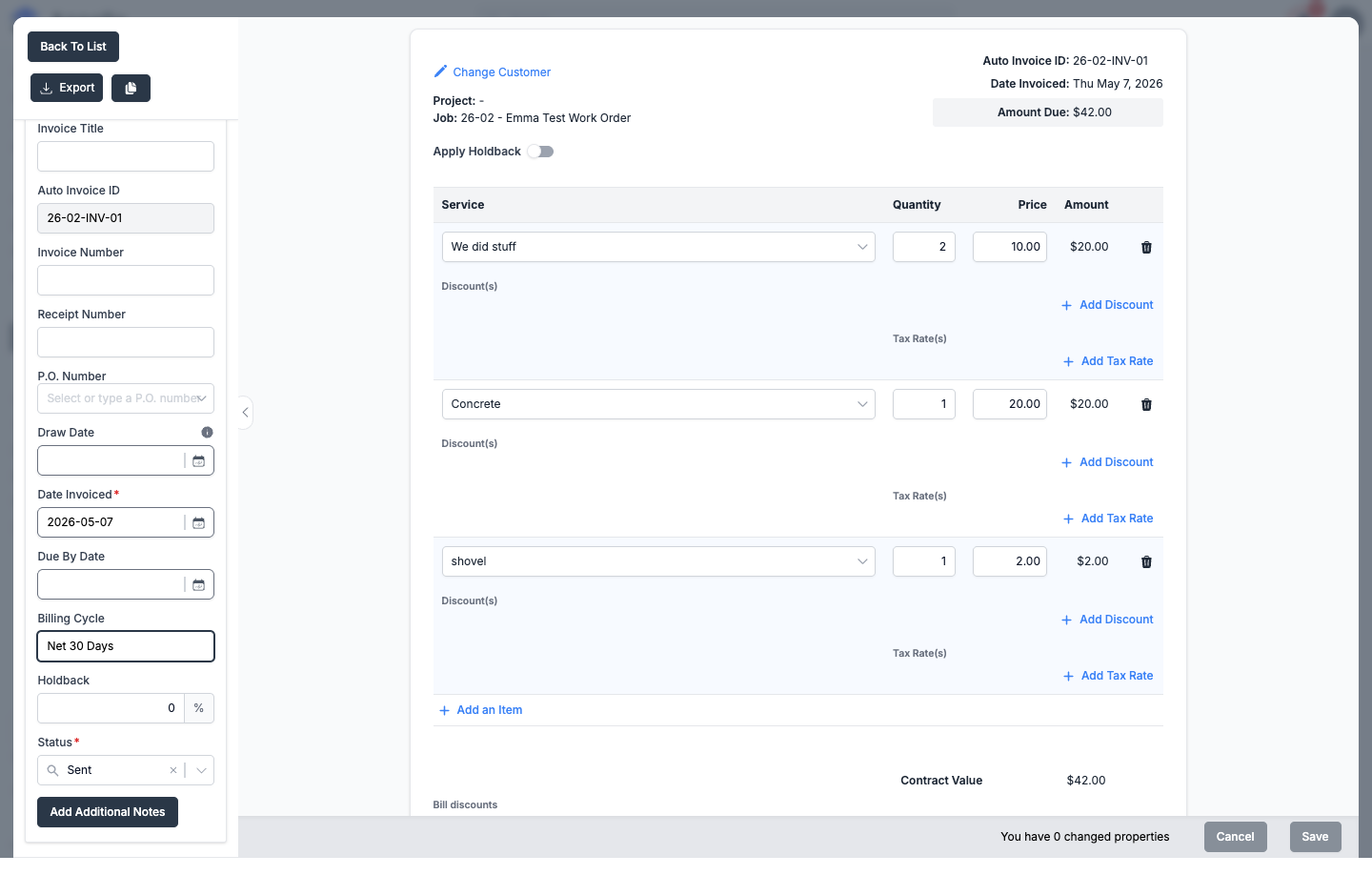
Task: Click the Contract Value $42.00 amount
Action: pyautogui.click(x=1086, y=781)
